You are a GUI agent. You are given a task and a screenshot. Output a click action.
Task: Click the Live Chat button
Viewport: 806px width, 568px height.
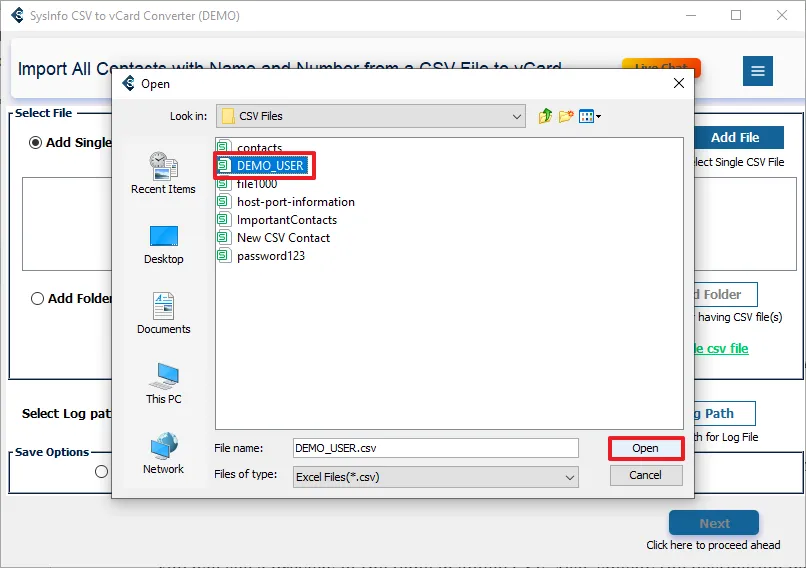661,65
